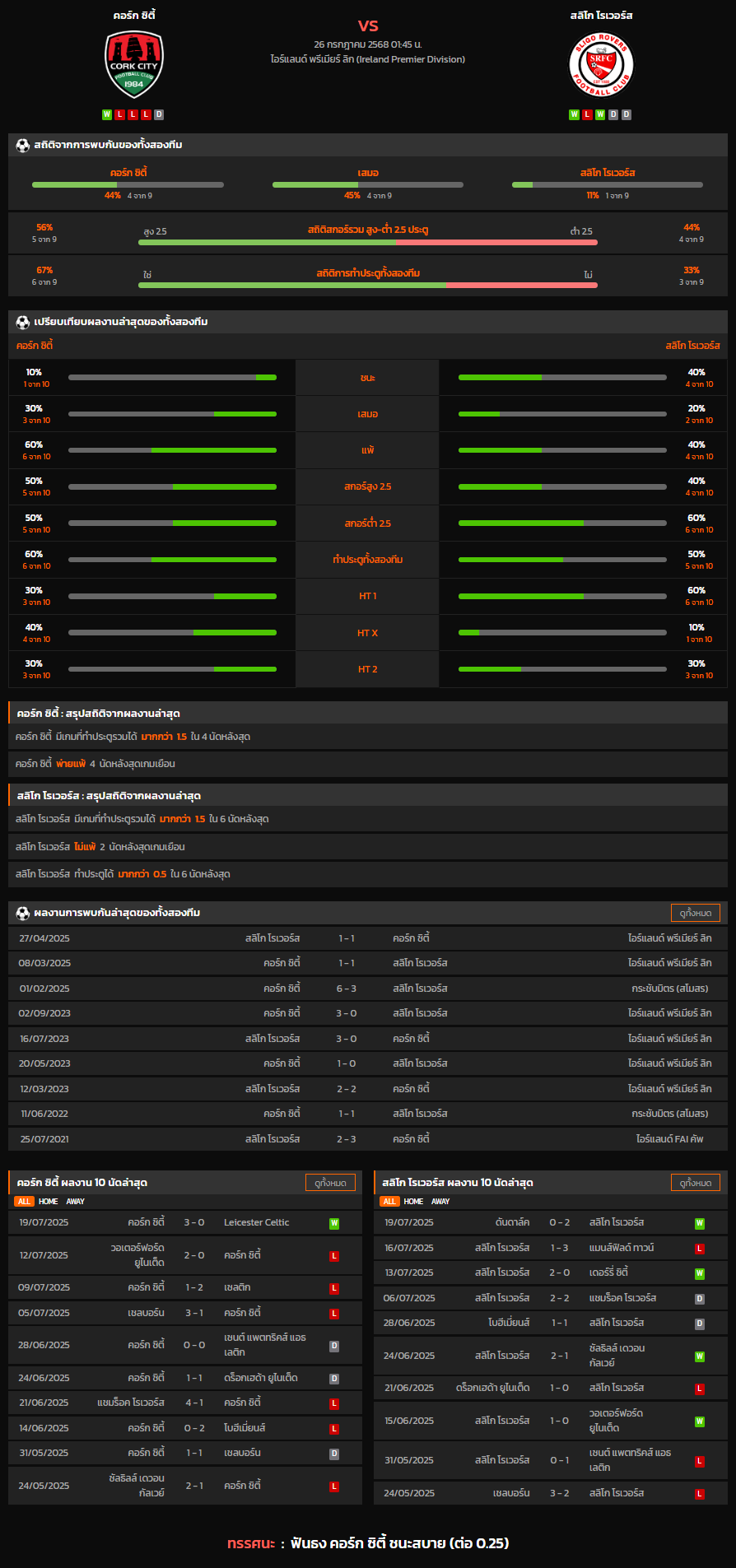This screenshot has width=736, height=1568.
Task: Click the 02/09/2023 Cork City 3-0 Sligo row
Action: pos(368,1013)
